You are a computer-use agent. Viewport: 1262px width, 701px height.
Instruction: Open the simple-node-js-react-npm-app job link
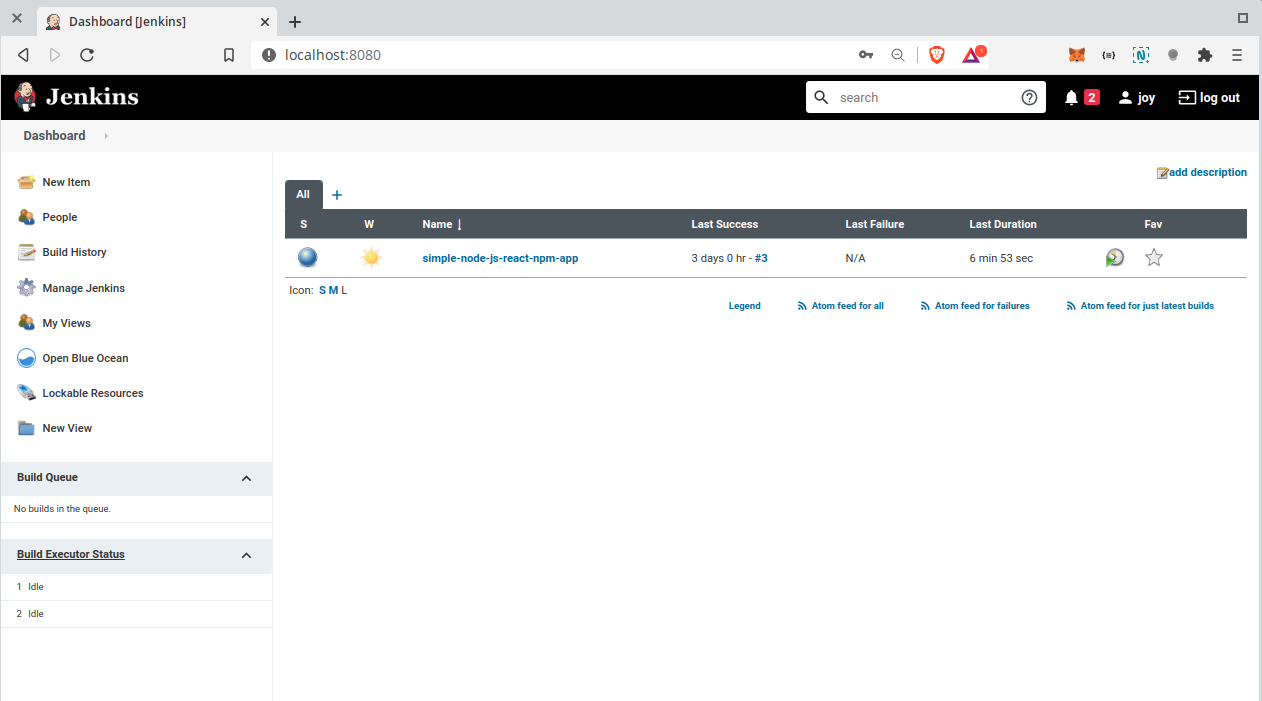click(x=500, y=258)
